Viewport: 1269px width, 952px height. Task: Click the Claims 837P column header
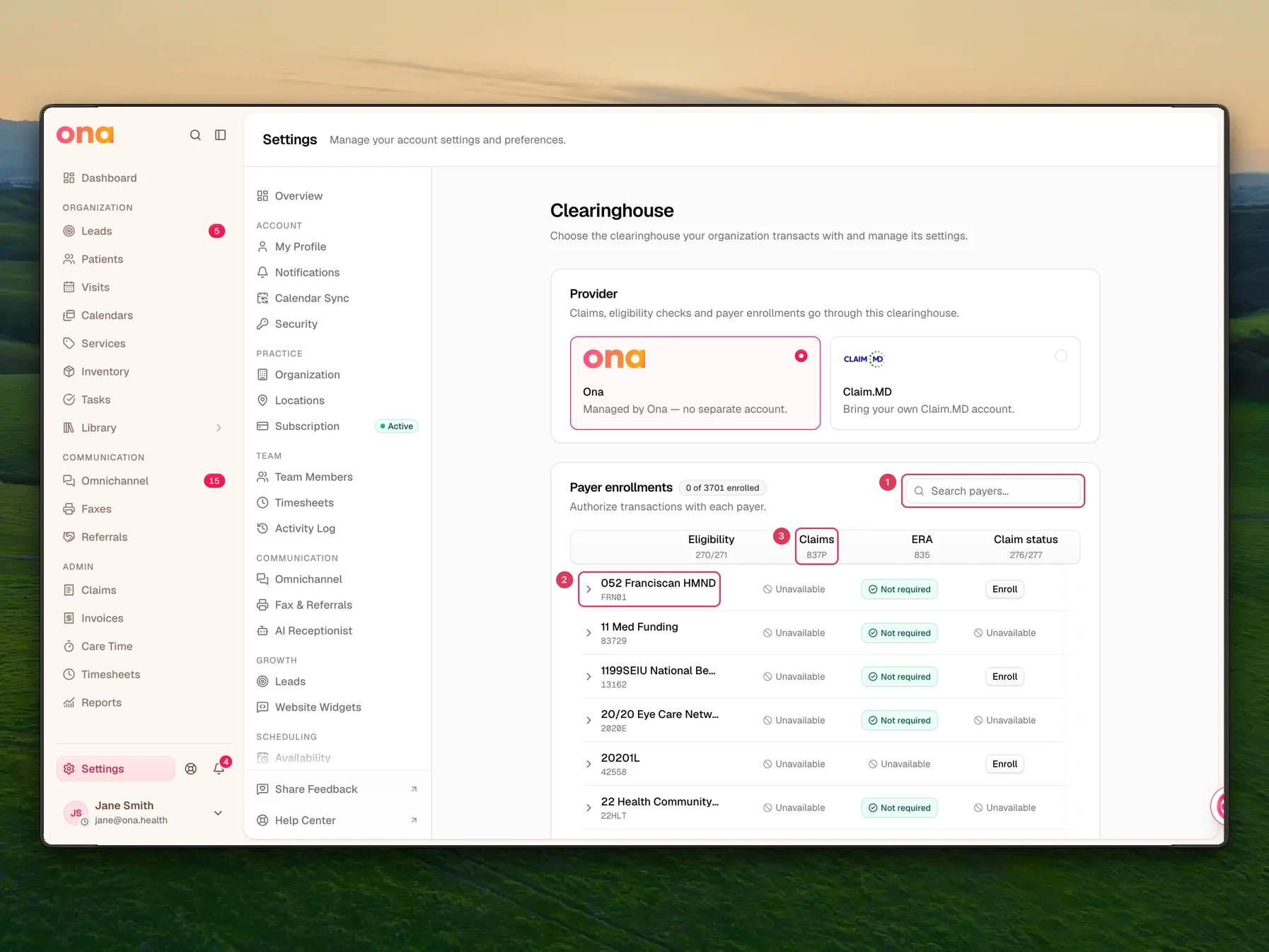point(817,546)
